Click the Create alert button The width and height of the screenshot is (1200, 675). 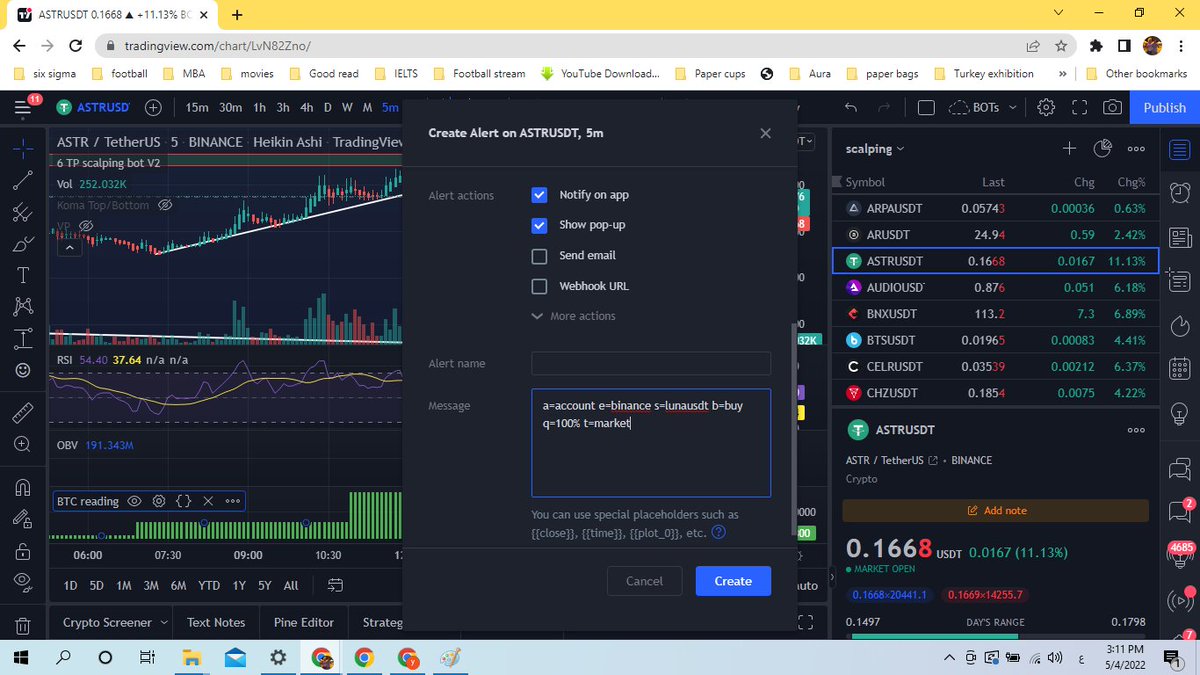click(x=733, y=581)
